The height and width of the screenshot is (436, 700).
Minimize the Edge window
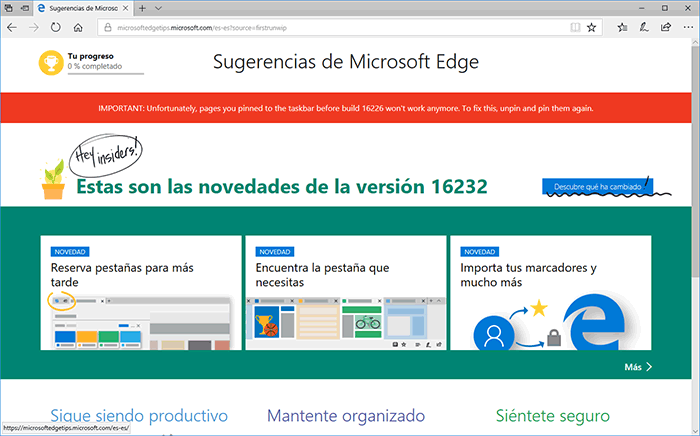click(x=642, y=8)
